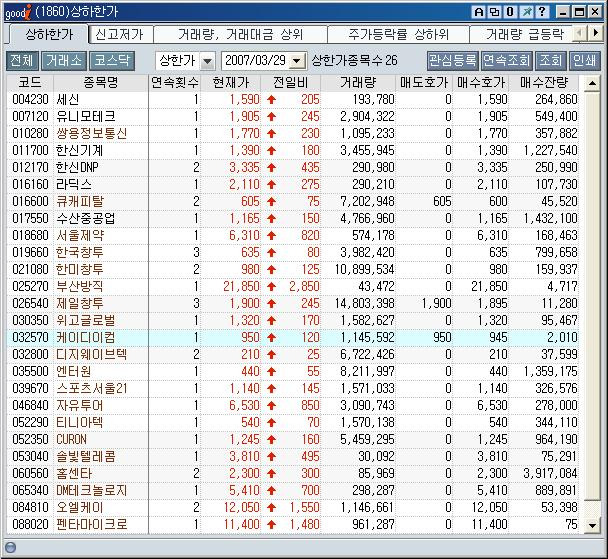Toggle the pin icon in title bar
Viewport: 608px width, 559px height.
pyautogui.click(x=526, y=12)
